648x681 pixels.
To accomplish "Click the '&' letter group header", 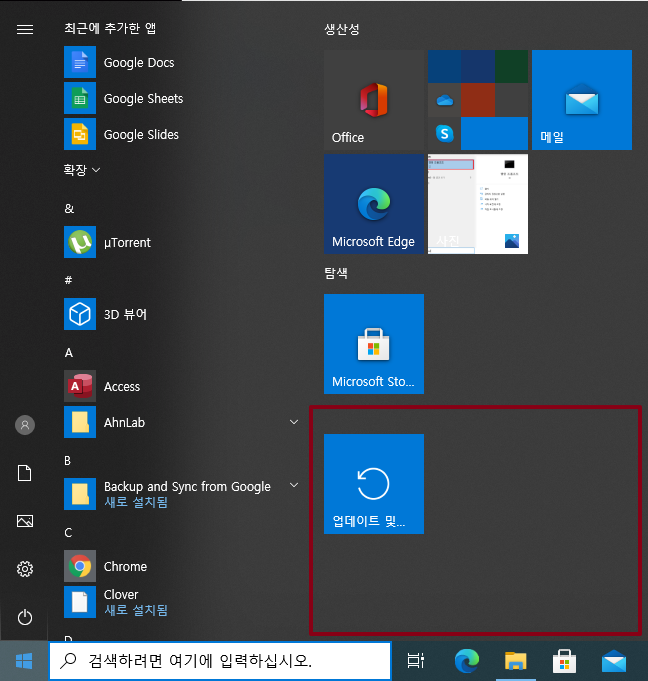I will point(69,208).
